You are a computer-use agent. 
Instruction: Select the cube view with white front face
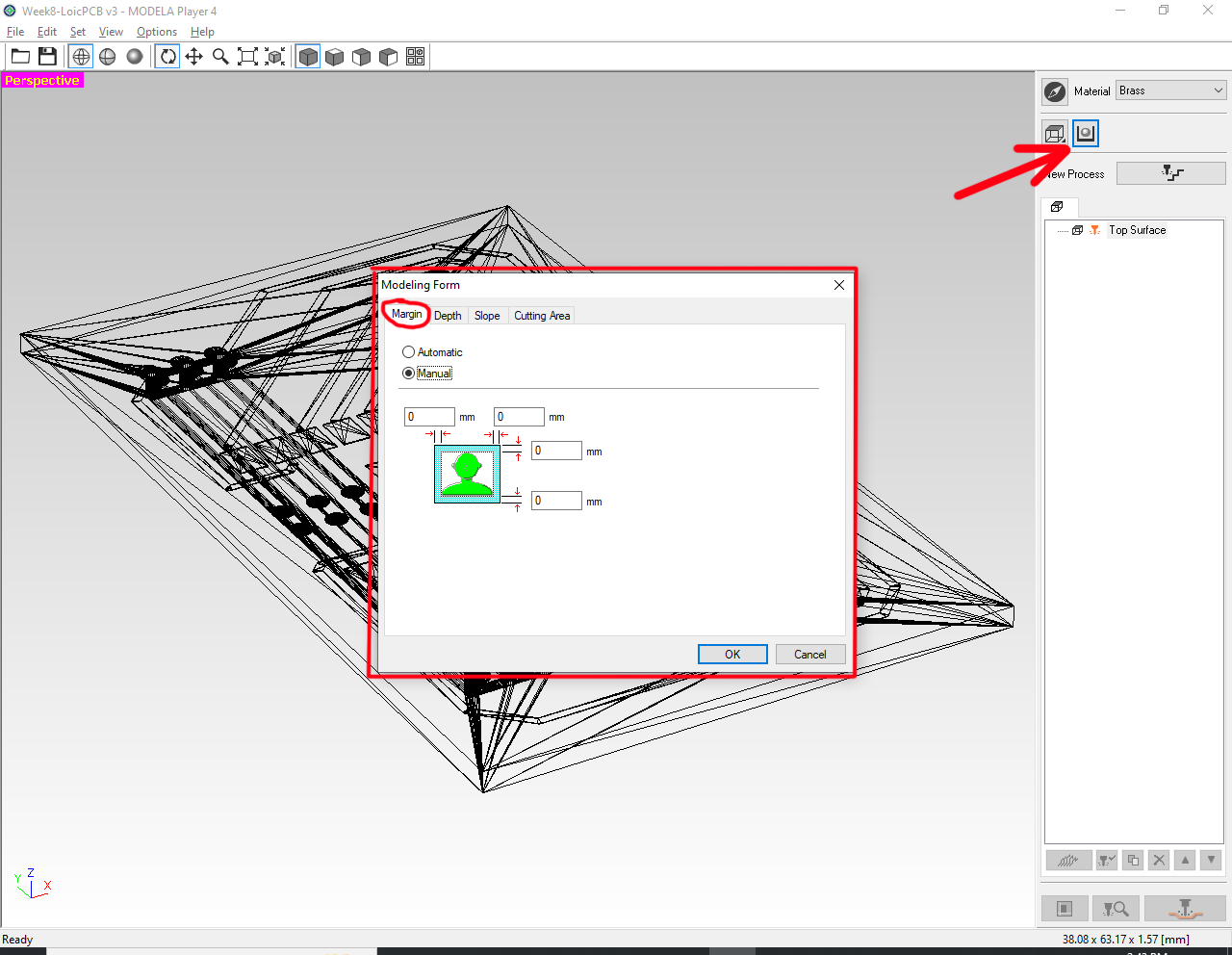coord(362,56)
